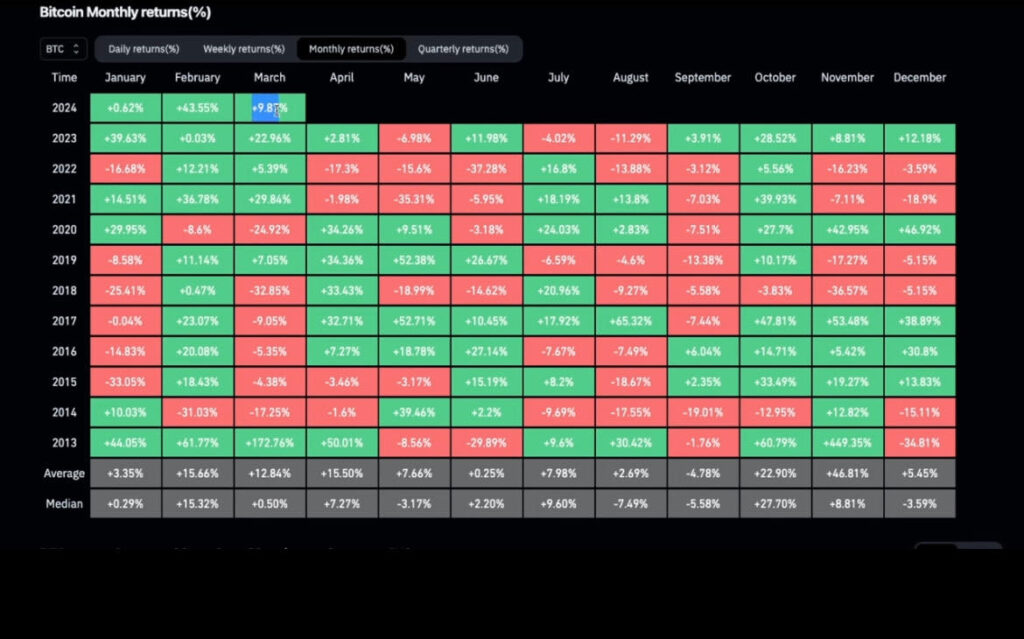Click the highlighted March 2024 +9.87% cell
1024x639 pixels.
pos(269,108)
